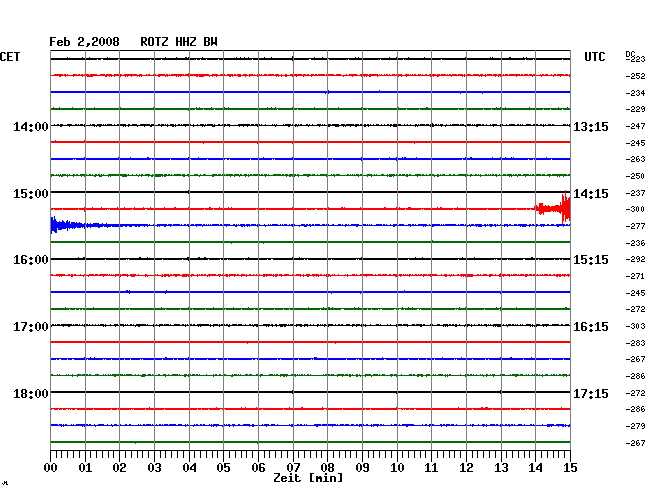Click the red seismic burst near minute 14
This screenshot has width=650, height=494.
tap(553, 208)
